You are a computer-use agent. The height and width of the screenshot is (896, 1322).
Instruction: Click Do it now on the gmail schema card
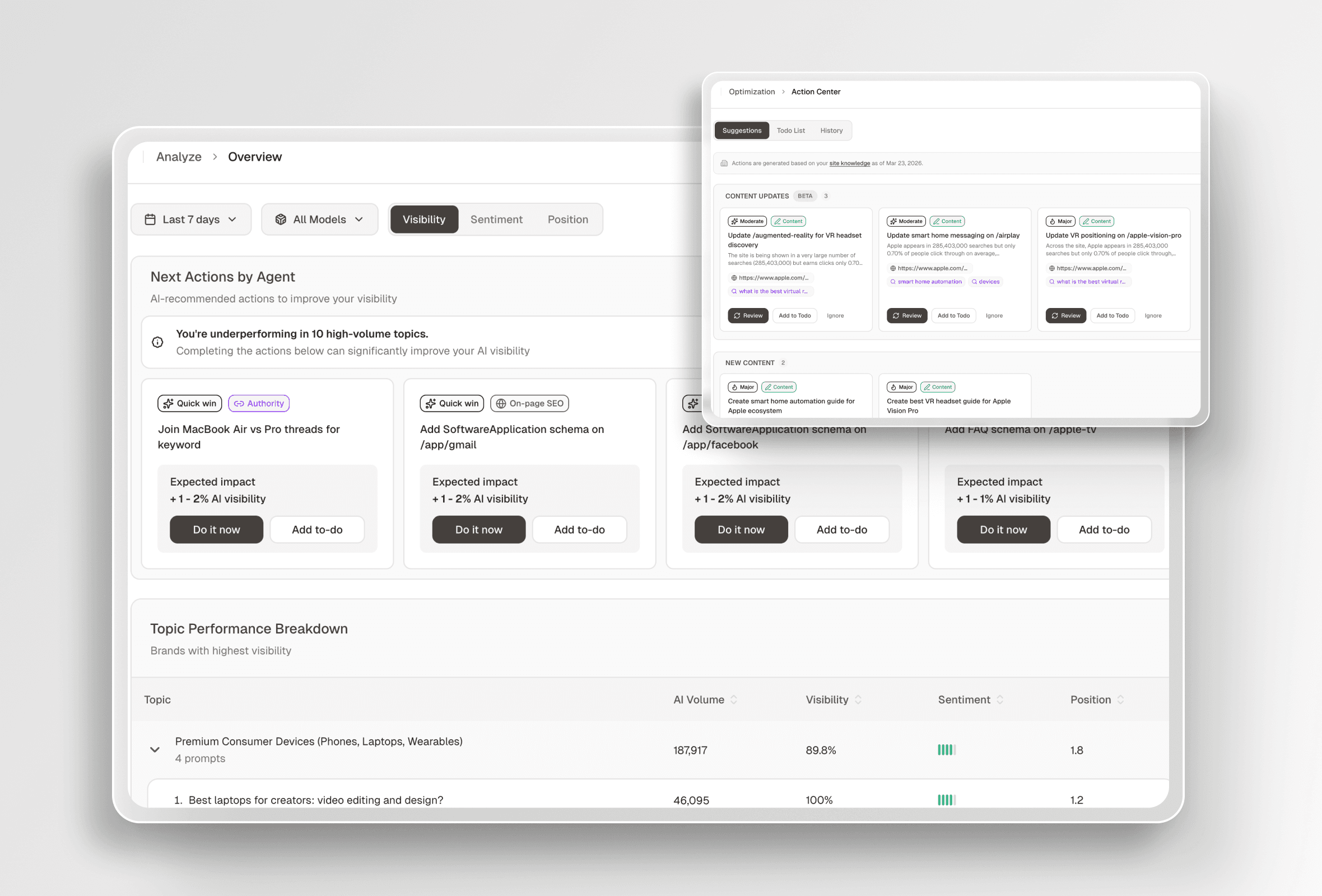(478, 529)
